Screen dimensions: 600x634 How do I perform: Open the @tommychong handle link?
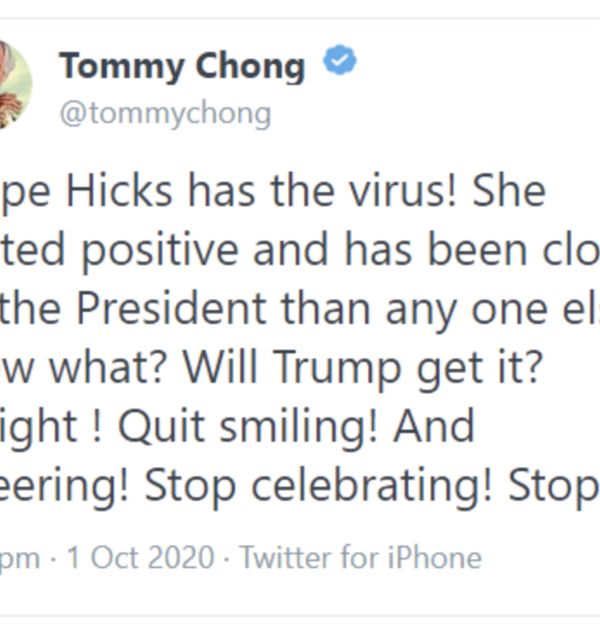click(165, 113)
